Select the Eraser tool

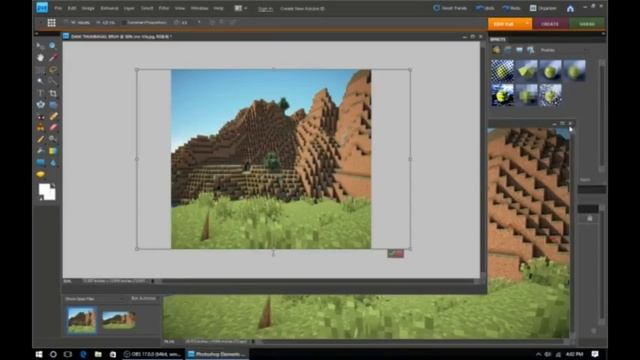coord(53,128)
